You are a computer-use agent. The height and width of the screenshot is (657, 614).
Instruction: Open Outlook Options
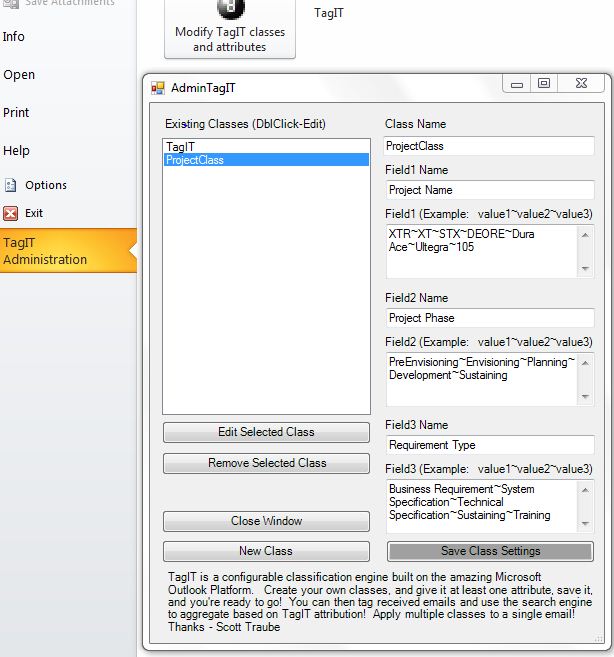(46, 185)
